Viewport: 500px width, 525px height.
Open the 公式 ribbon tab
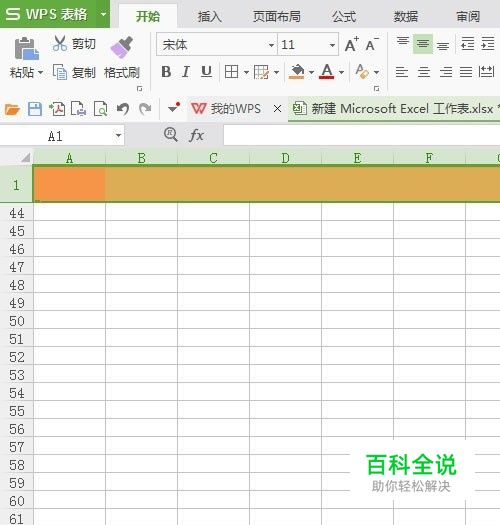(x=344, y=16)
